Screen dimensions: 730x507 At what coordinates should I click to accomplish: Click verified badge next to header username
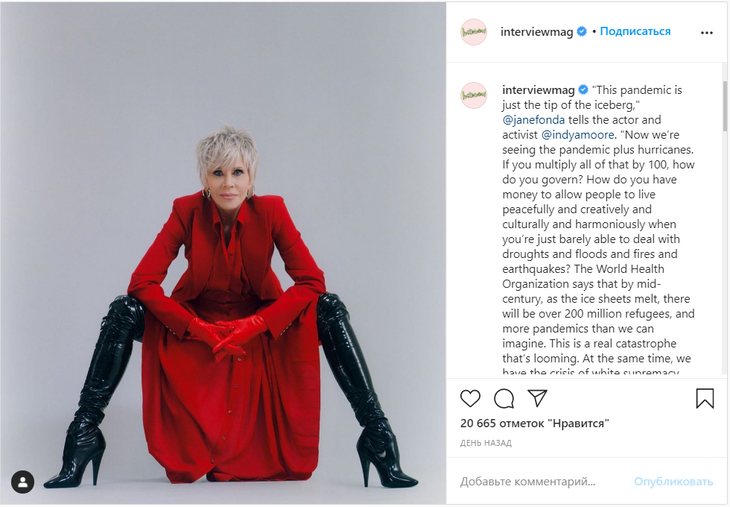[x=582, y=31]
